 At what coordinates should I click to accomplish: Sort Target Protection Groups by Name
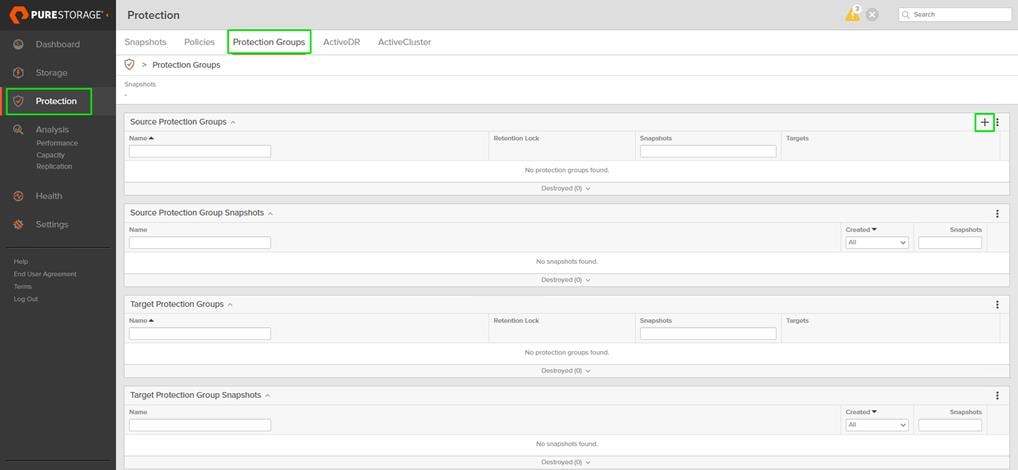[x=142, y=321]
